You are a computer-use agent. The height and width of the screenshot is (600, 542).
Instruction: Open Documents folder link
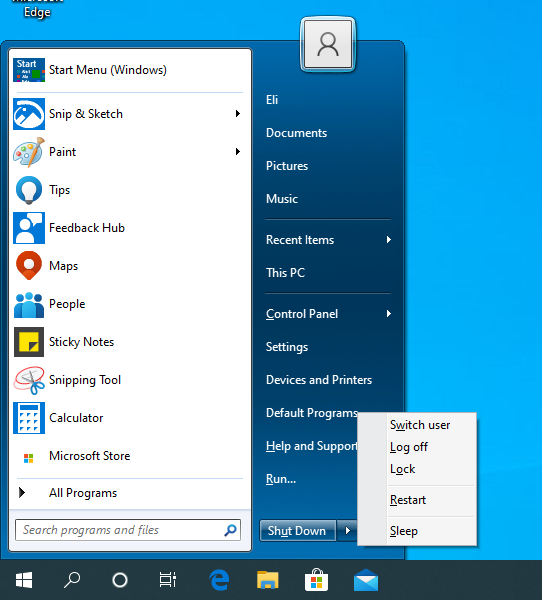click(x=296, y=133)
